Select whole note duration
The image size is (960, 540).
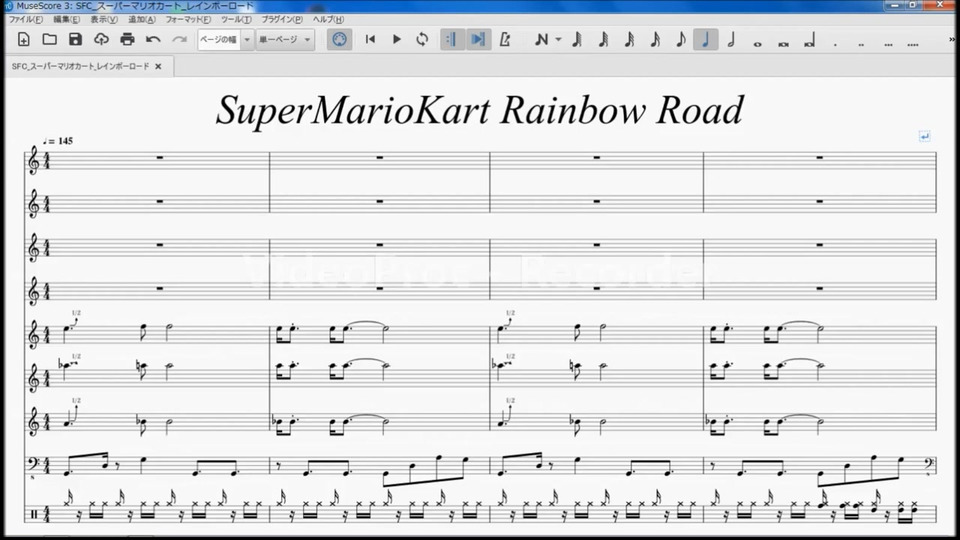pos(757,43)
